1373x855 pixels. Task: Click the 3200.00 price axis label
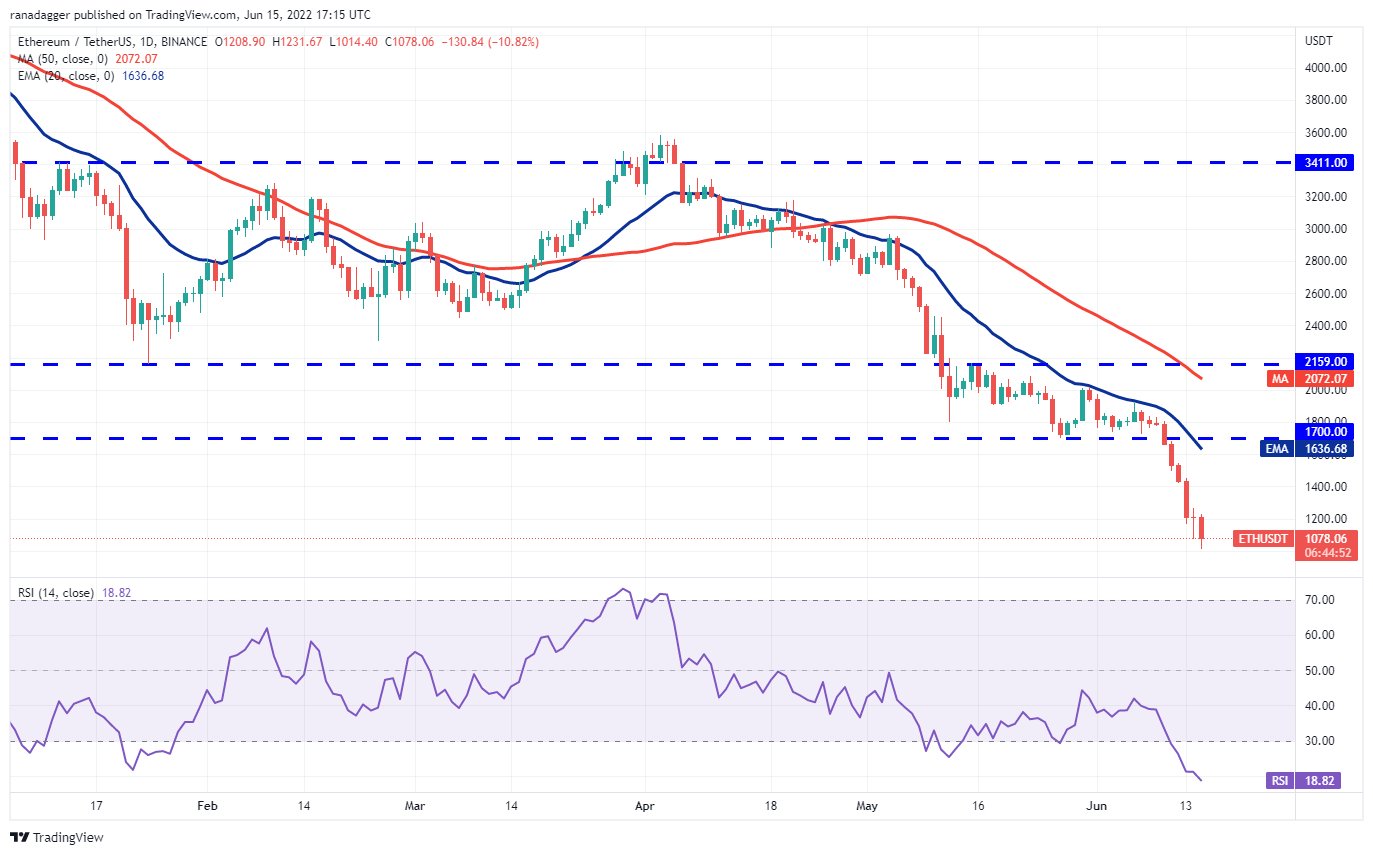[x=1325, y=196]
